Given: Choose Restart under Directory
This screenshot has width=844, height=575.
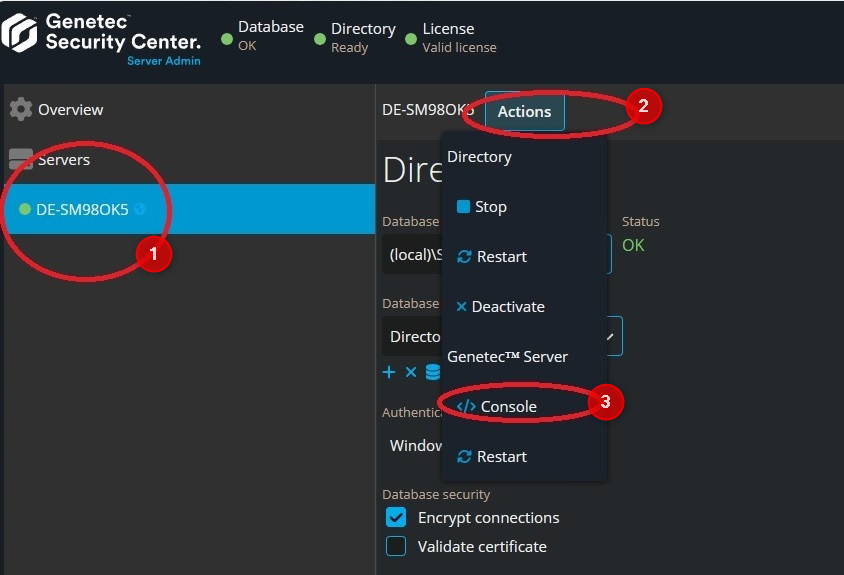Looking at the screenshot, I should pyautogui.click(x=491, y=257).
